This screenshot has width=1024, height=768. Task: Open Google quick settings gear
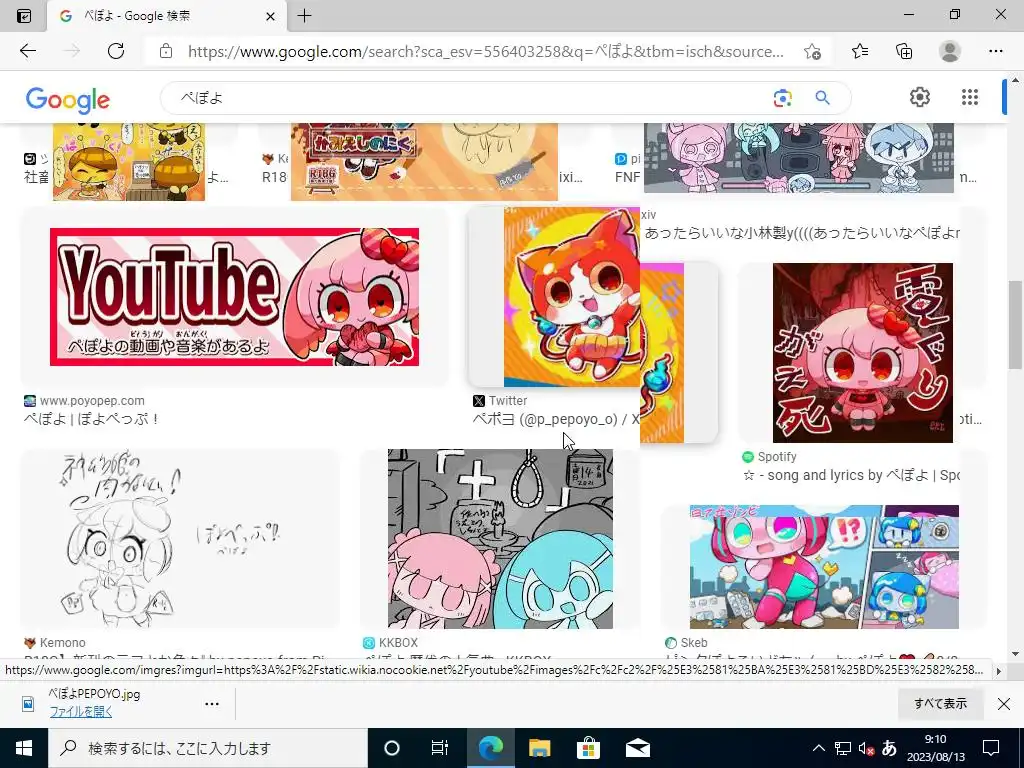pyautogui.click(x=920, y=97)
